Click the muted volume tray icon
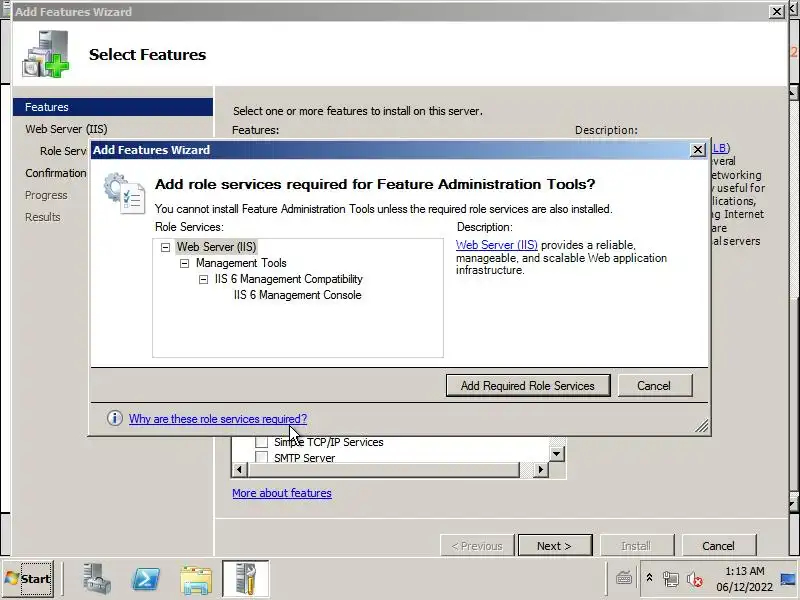Viewport: 800px width, 600px height. [695, 579]
